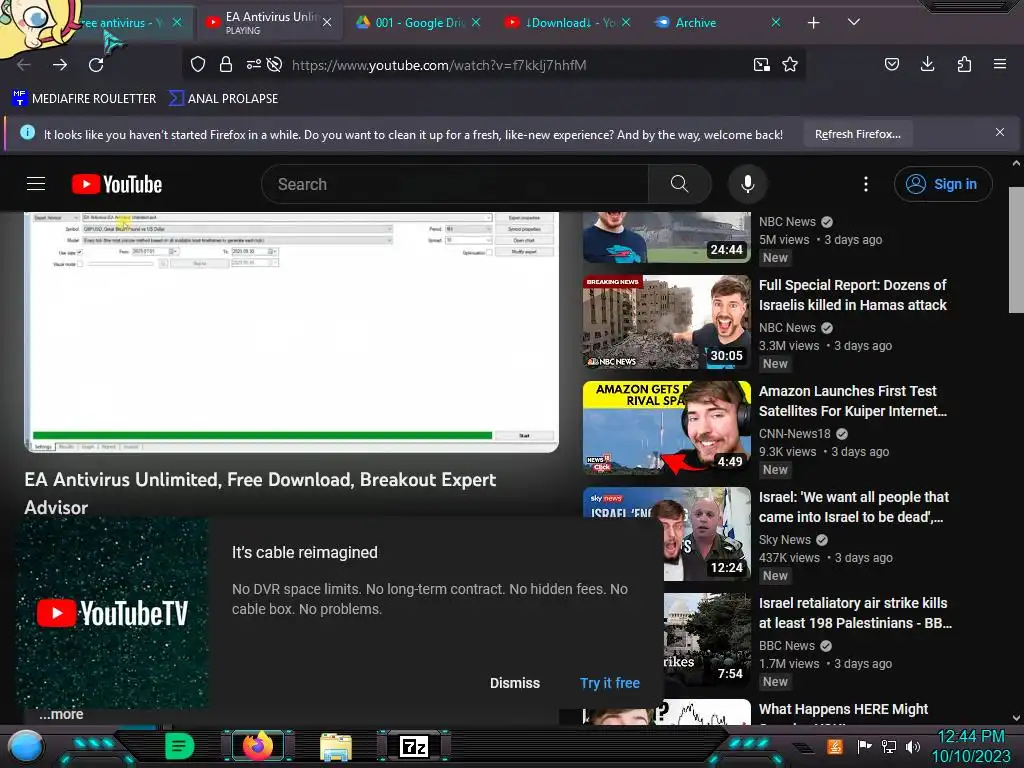Close the Firefox refresh notification bar
This screenshot has width=1024, height=768.
(1000, 133)
